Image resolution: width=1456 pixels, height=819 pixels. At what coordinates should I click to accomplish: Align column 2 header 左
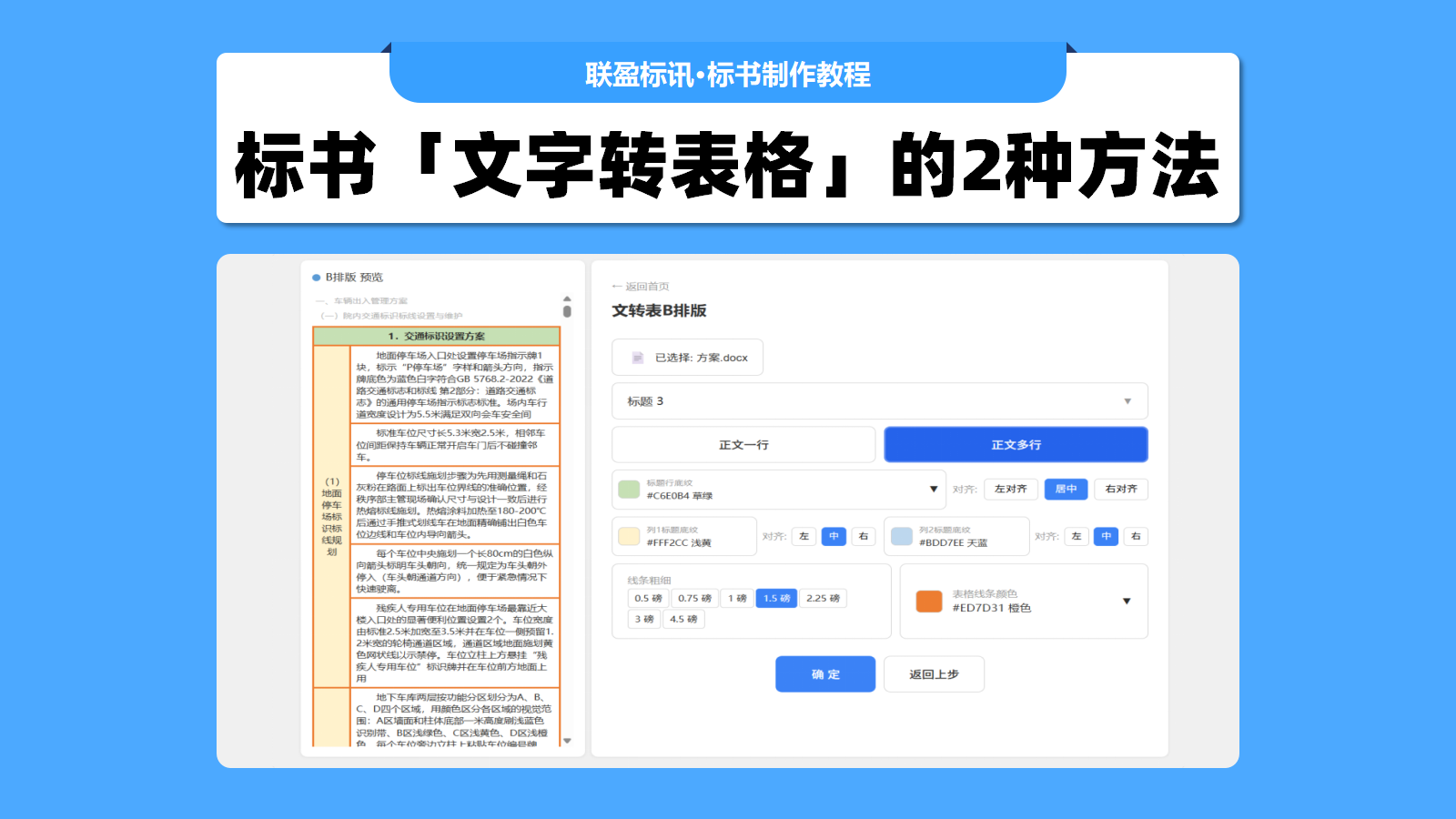click(1077, 536)
